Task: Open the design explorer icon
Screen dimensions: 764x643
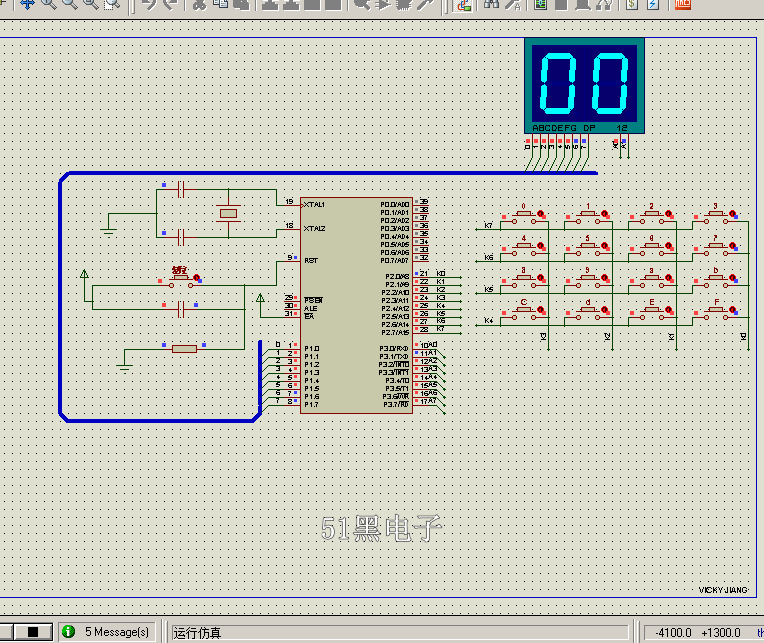Action: (540, 4)
